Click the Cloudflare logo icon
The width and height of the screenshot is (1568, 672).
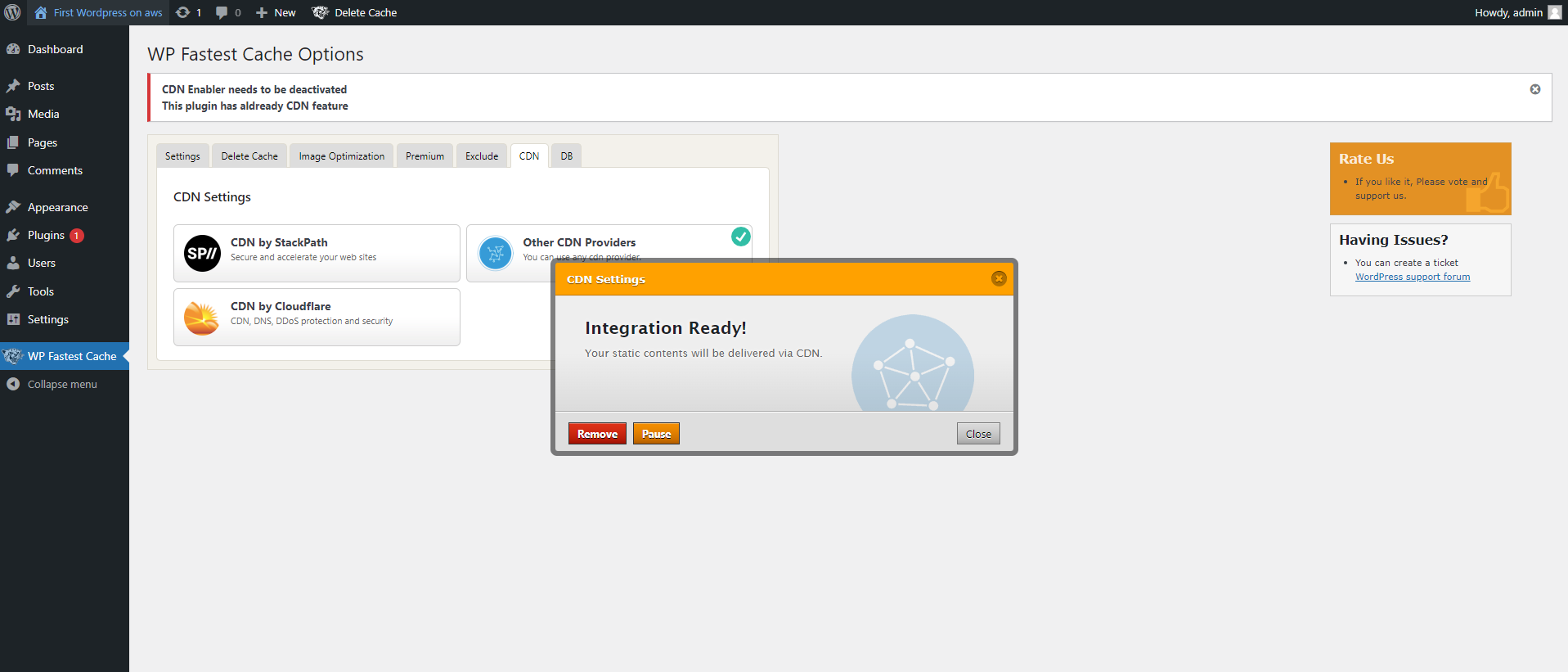pos(201,318)
